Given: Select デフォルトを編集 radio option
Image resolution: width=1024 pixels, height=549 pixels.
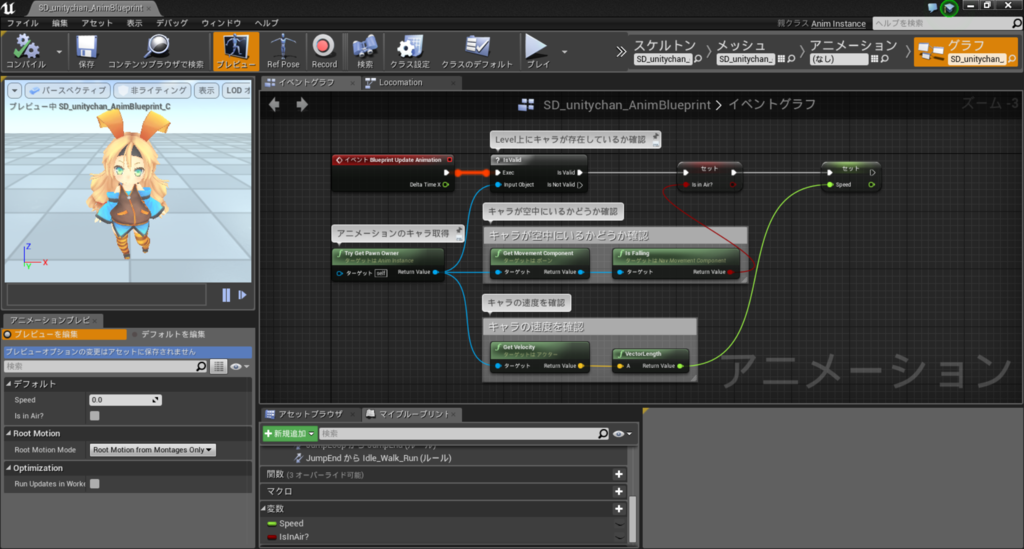Looking at the screenshot, I should click(x=168, y=334).
